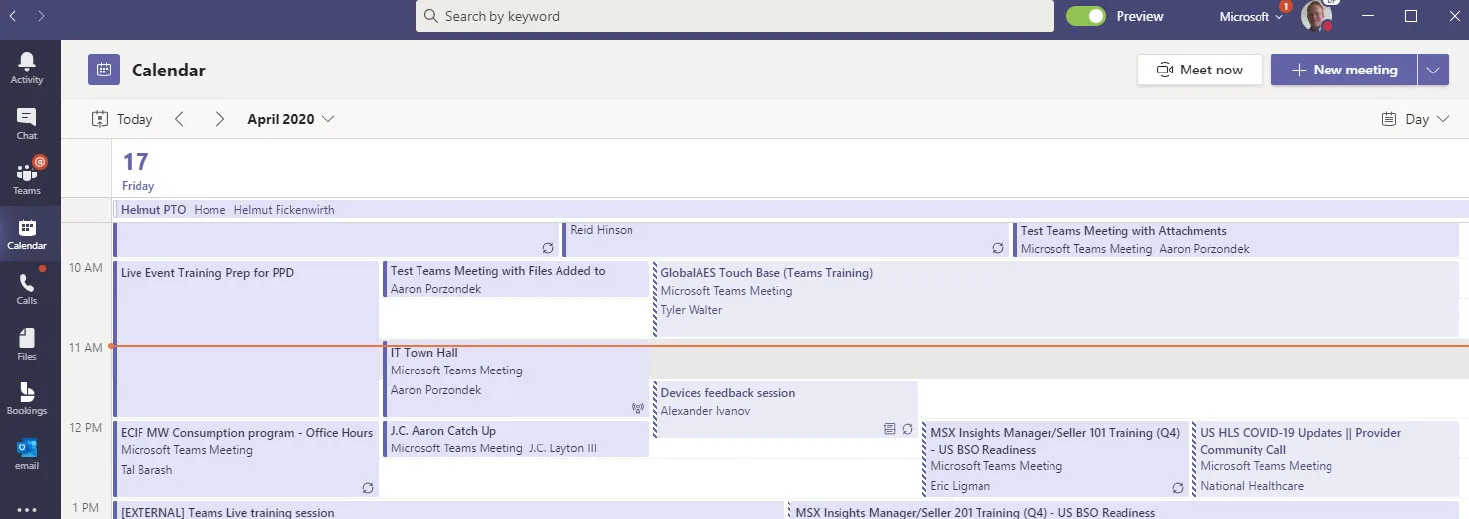
Task: Go to next day arrow
Action: tap(219, 119)
